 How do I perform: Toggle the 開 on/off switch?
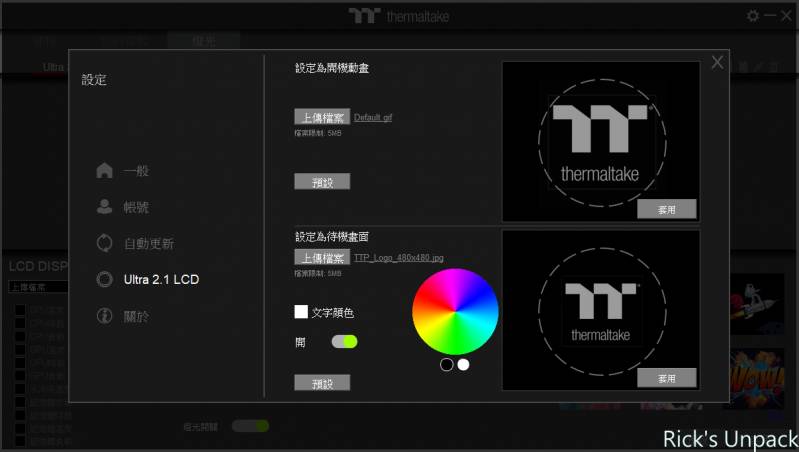click(344, 341)
